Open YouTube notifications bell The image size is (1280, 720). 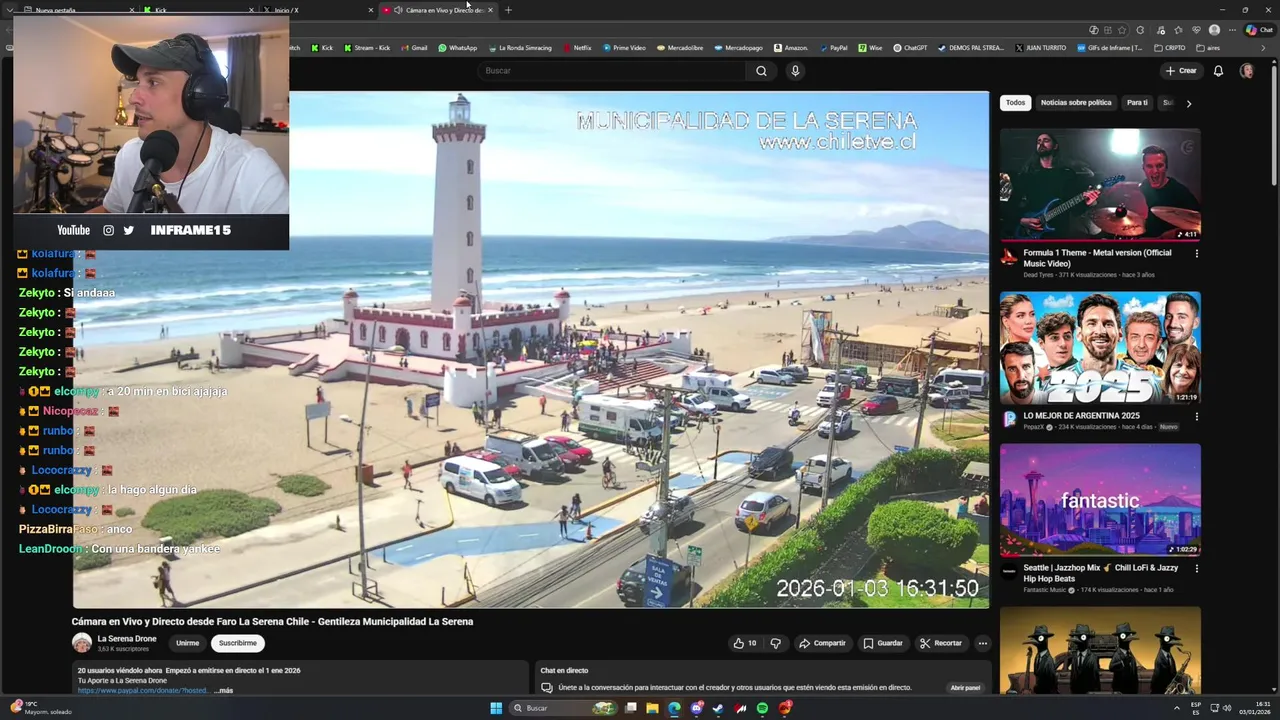point(1218,71)
